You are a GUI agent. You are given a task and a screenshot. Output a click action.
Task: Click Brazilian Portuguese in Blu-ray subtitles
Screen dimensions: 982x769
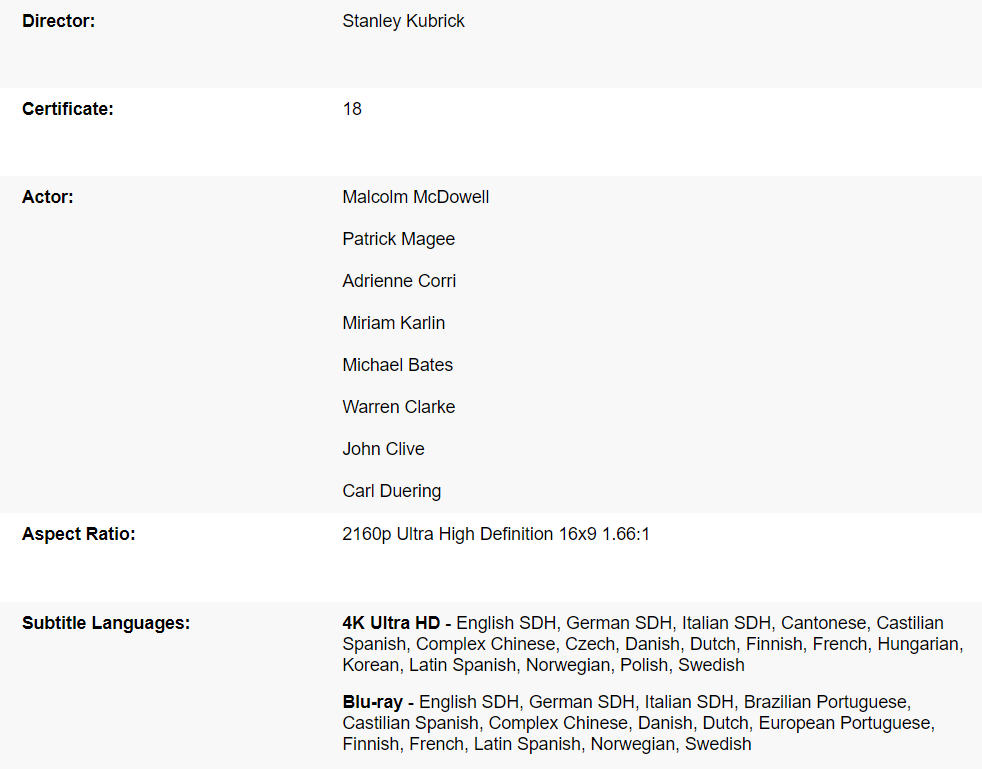[826, 702]
